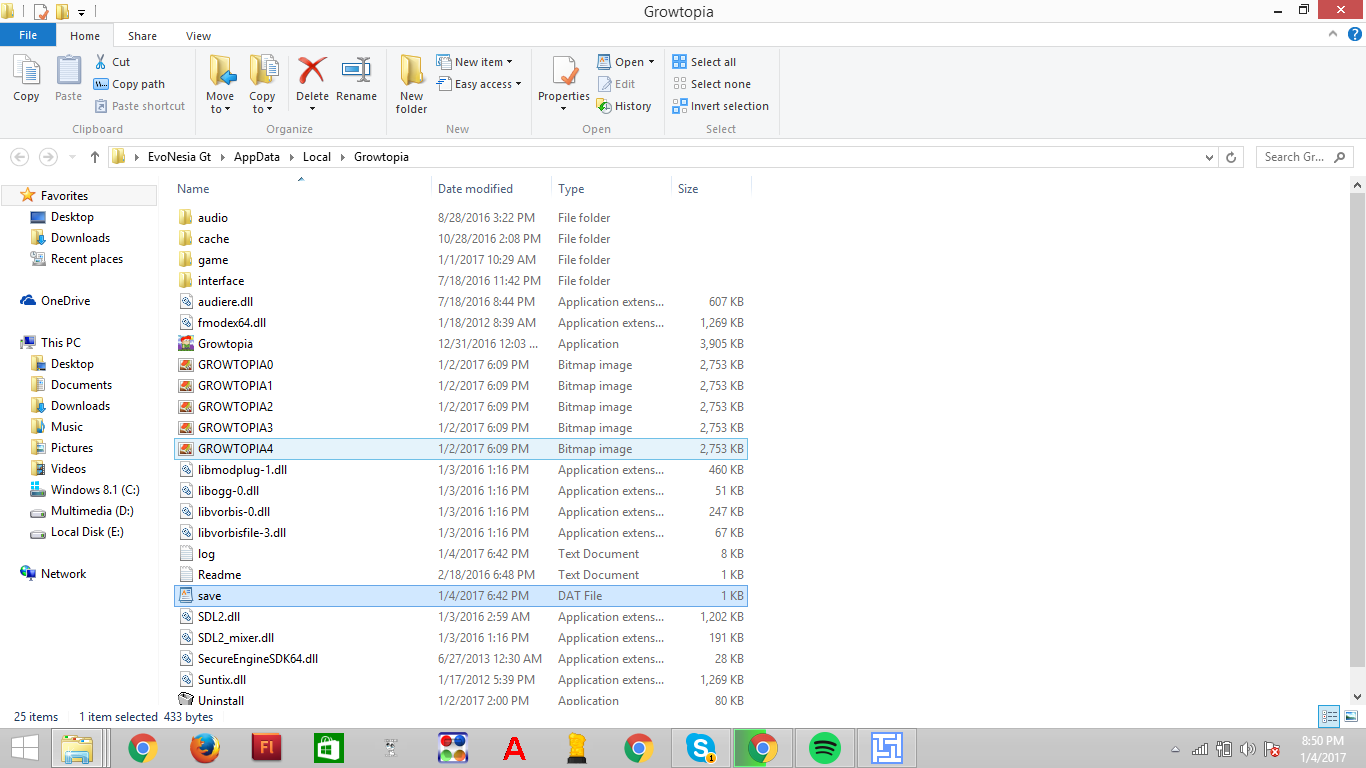Click Local in the address breadcrumb
The image size is (1366, 768).
coord(317,157)
